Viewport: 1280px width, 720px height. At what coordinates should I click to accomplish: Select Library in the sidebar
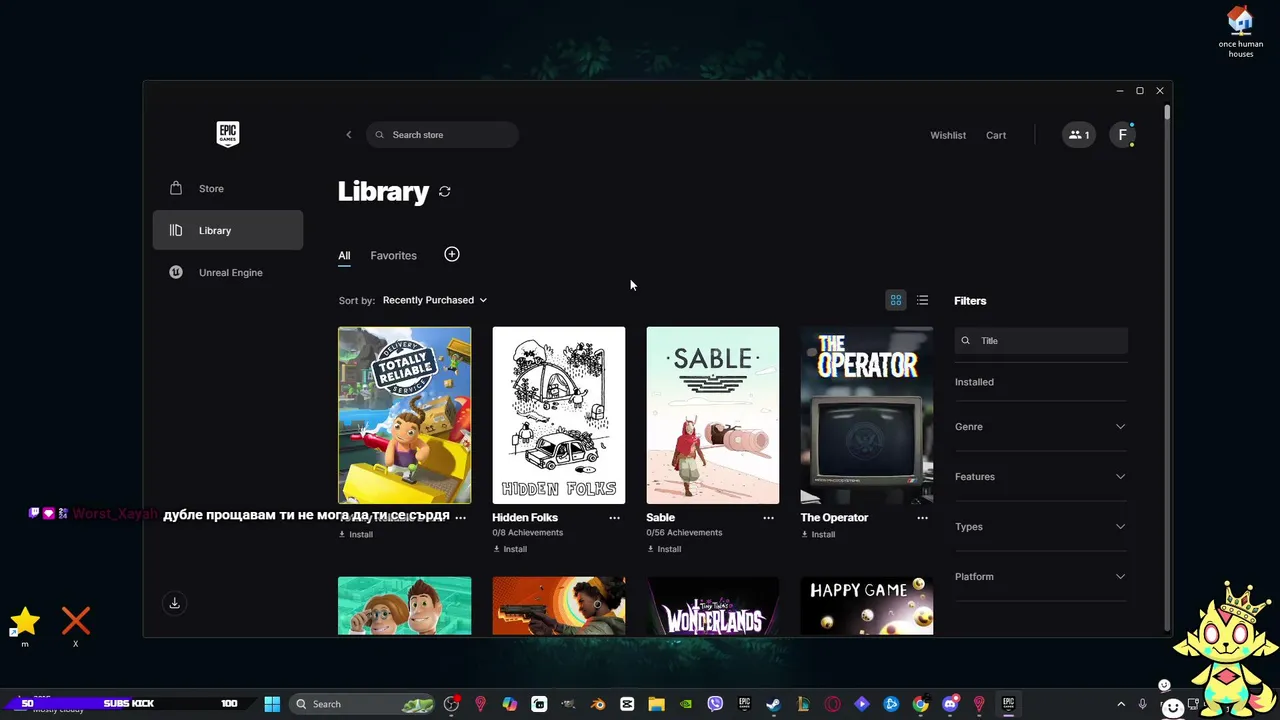228,230
